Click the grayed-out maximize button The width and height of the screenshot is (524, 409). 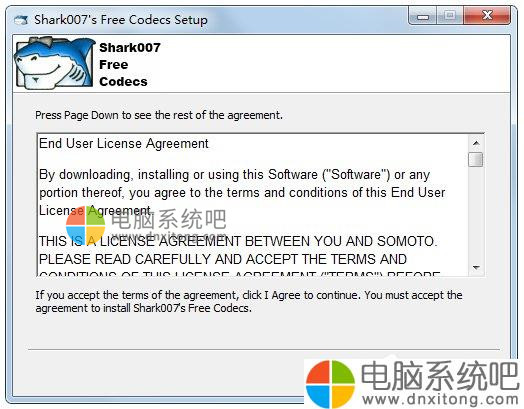[x=450, y=16]
